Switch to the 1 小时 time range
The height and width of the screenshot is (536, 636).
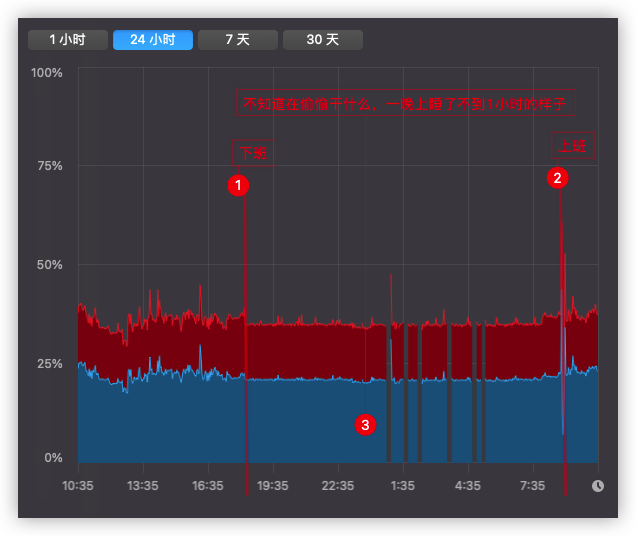[67, 40]
